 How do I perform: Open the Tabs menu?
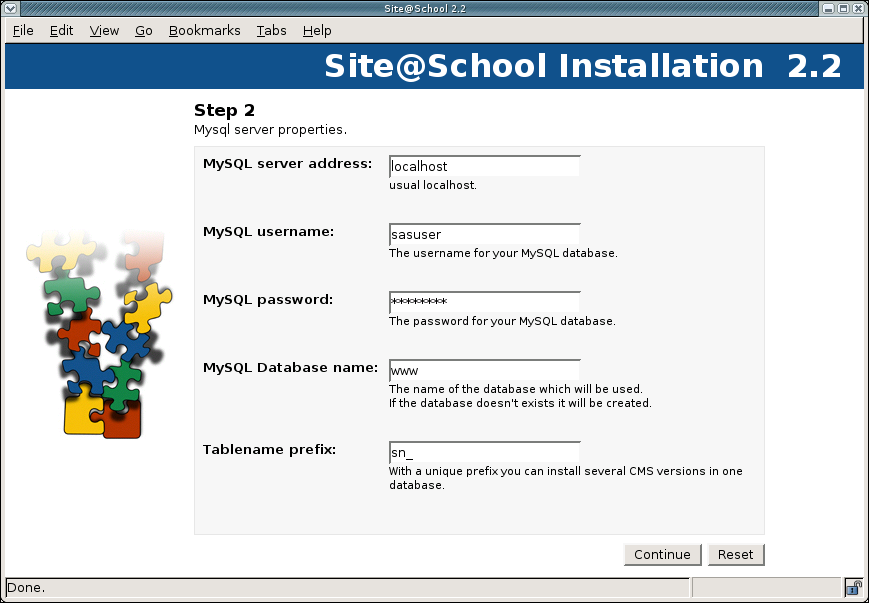(x=271, y=30)
